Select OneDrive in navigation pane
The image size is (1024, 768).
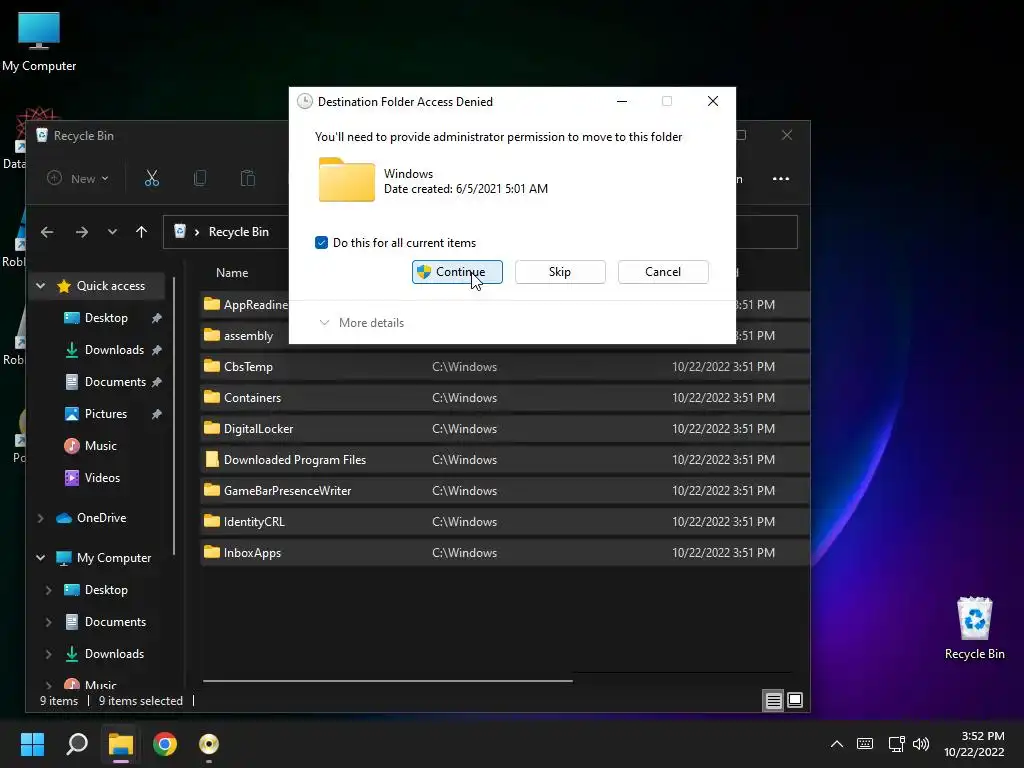click(101, 518)
